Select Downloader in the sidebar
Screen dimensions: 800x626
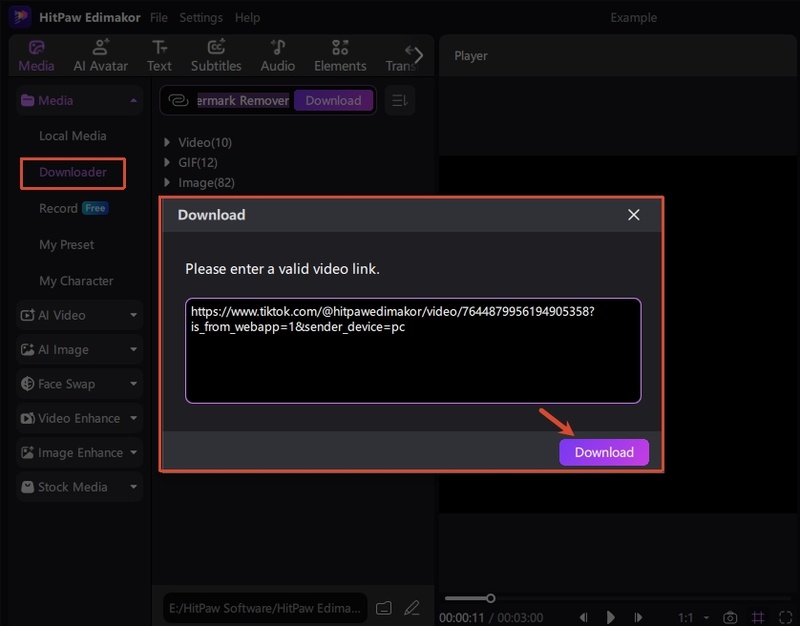72,173
